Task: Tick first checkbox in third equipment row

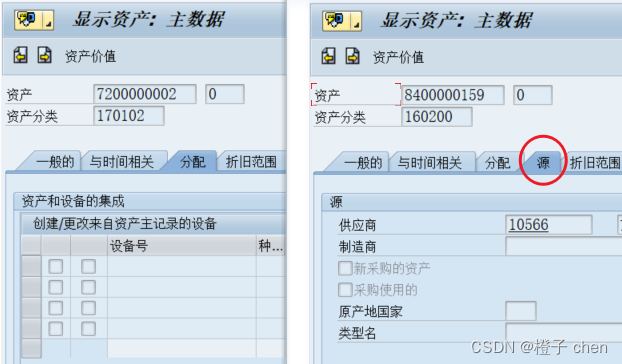Action: tap(56, 308)
